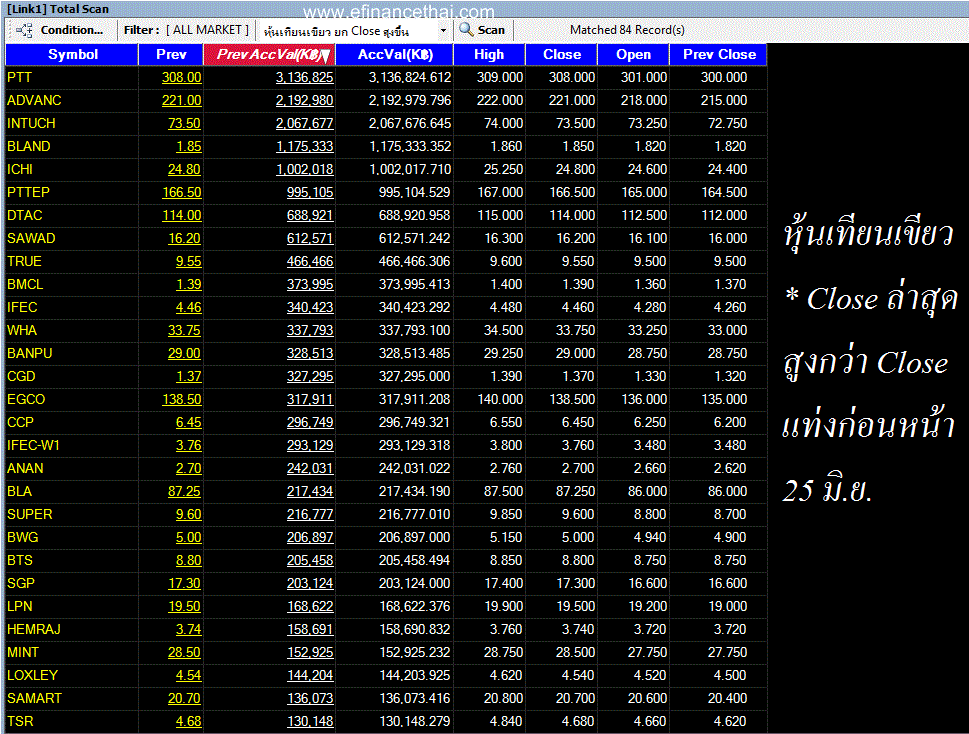This screenshot has height=734, width=969.
Task: Open the scan template dropdown arrow
Action: (443, 30)
